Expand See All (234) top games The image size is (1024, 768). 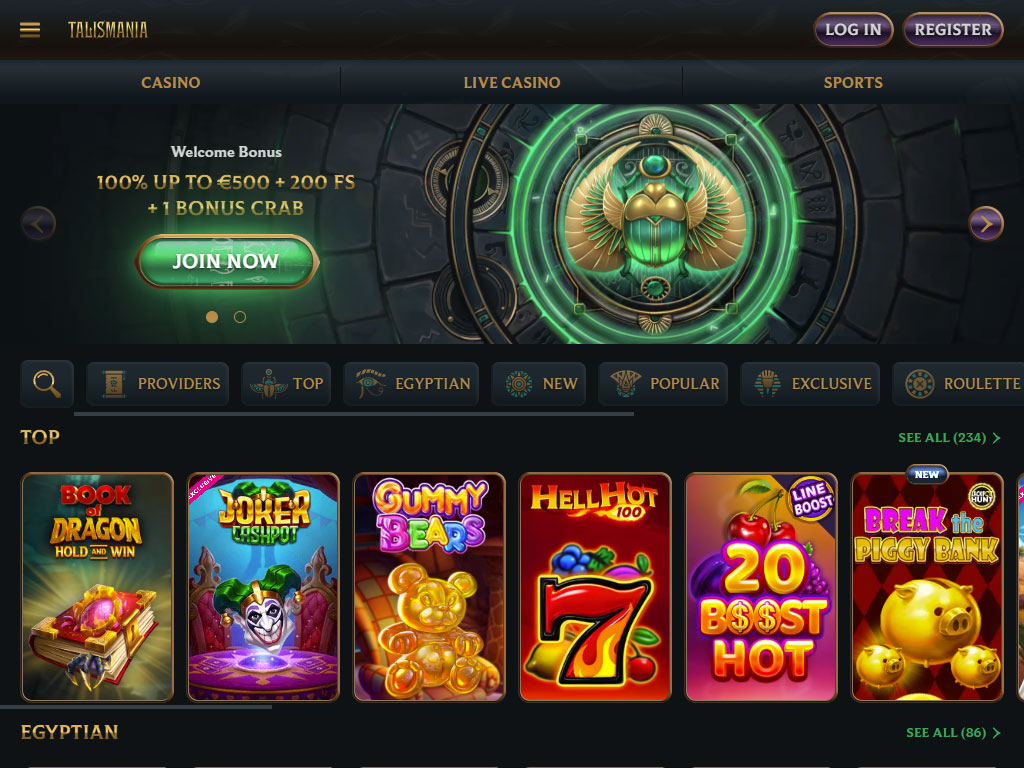click(949, 438)
